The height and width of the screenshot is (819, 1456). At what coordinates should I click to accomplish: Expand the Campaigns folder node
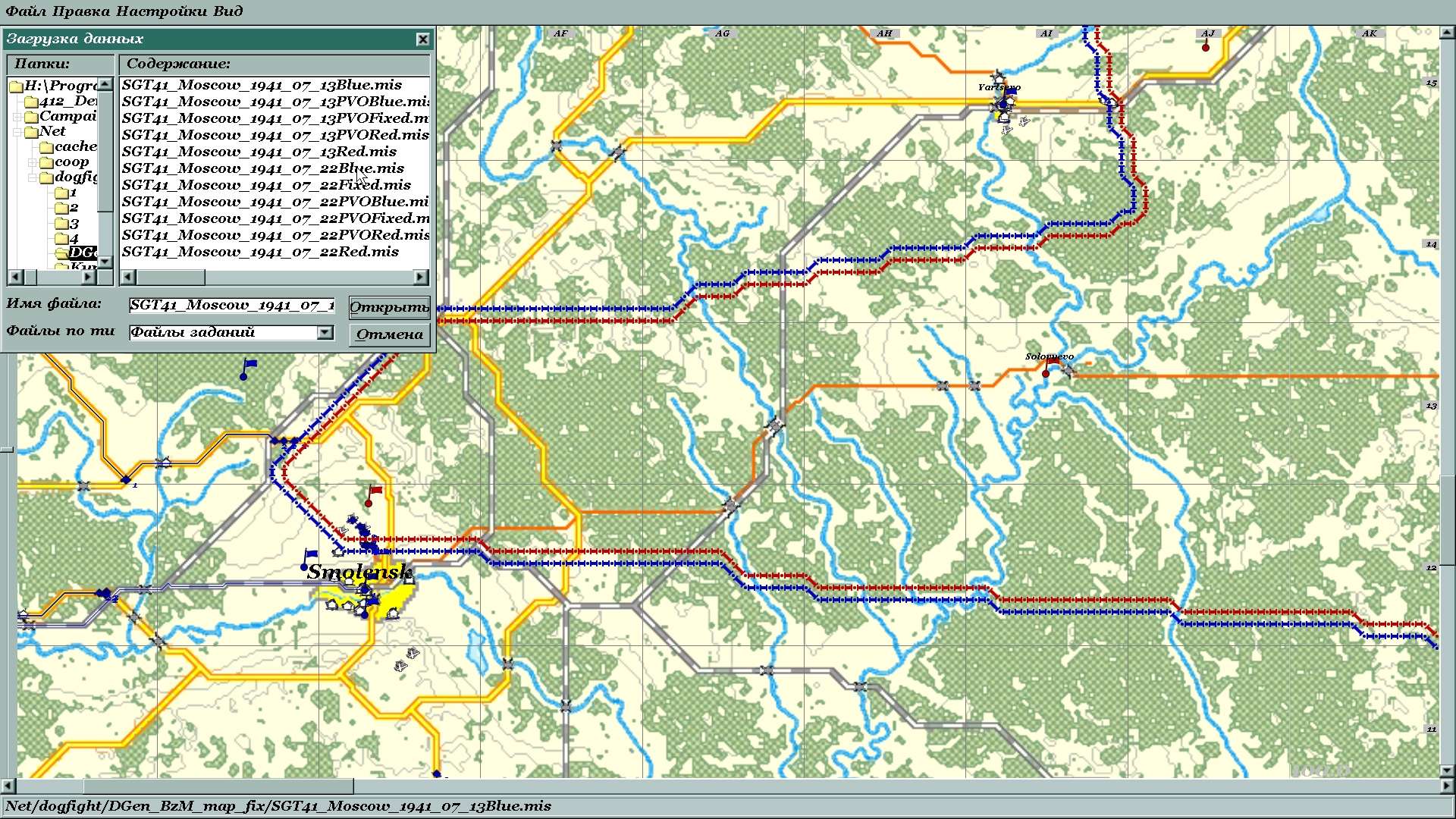pos(17,117)
